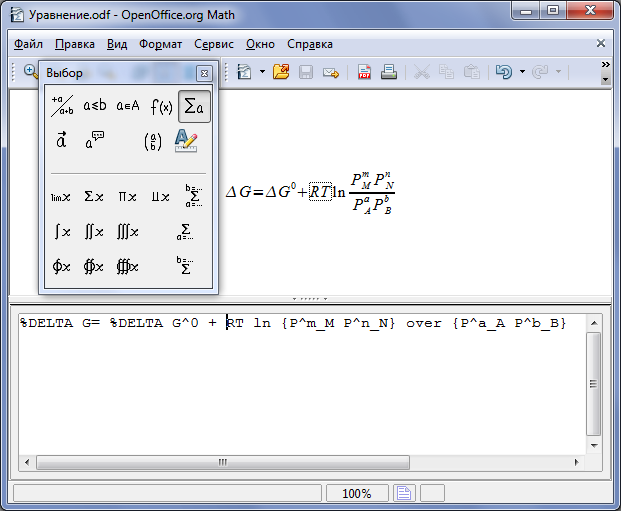The image size is (621, 511).
Task: Expand the toolbar overflow chevron
Action: [x=605, y=65]
